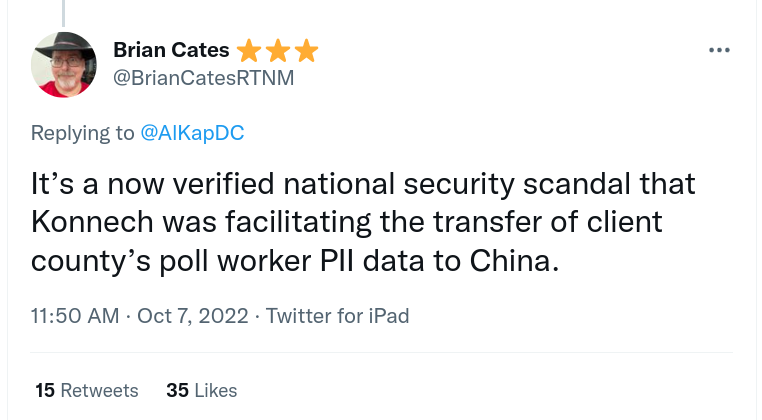Click the last gold star emoji
Screen dimensions: 762x420
click(306, 51)
